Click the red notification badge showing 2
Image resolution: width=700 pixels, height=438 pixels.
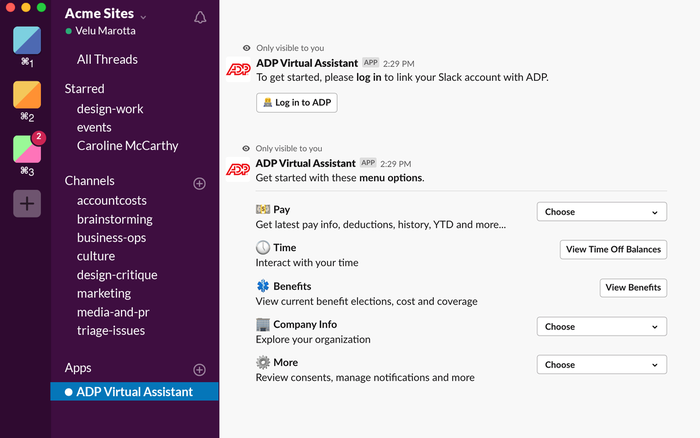(x=39, y=137)
